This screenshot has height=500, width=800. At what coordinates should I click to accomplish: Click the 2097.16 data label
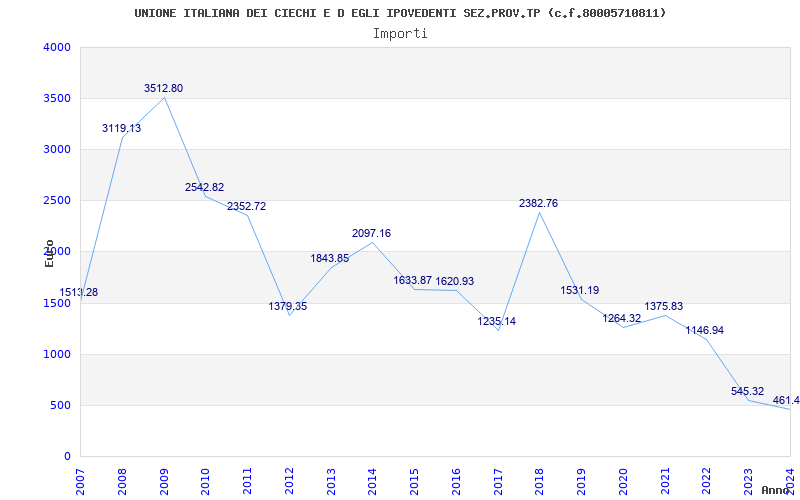point(371,233)
